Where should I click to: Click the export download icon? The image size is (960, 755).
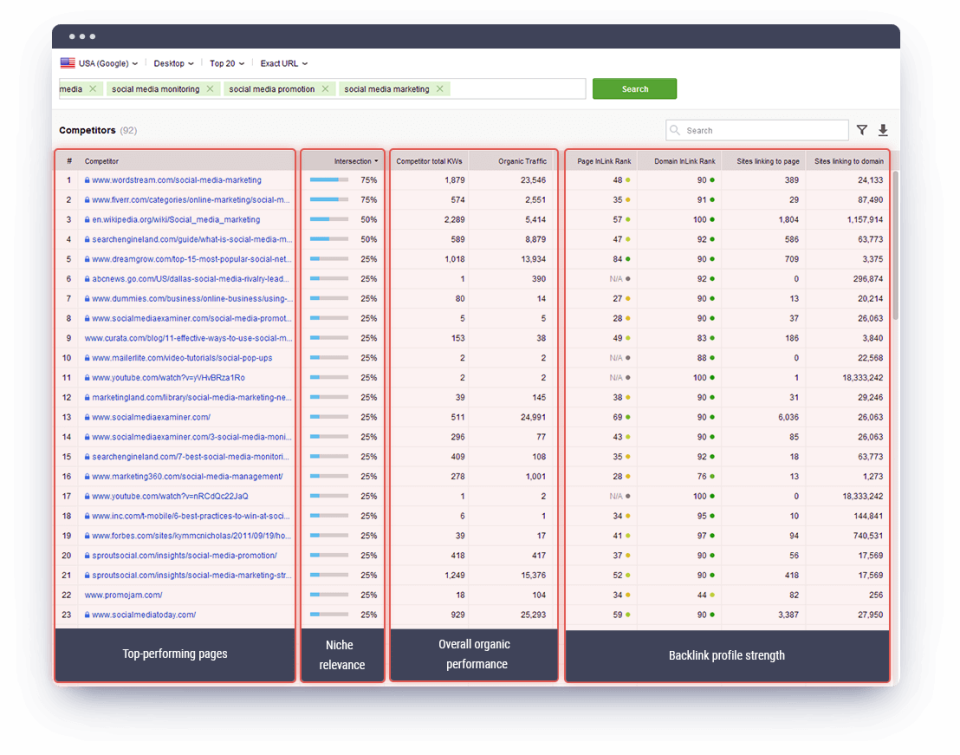882,130
